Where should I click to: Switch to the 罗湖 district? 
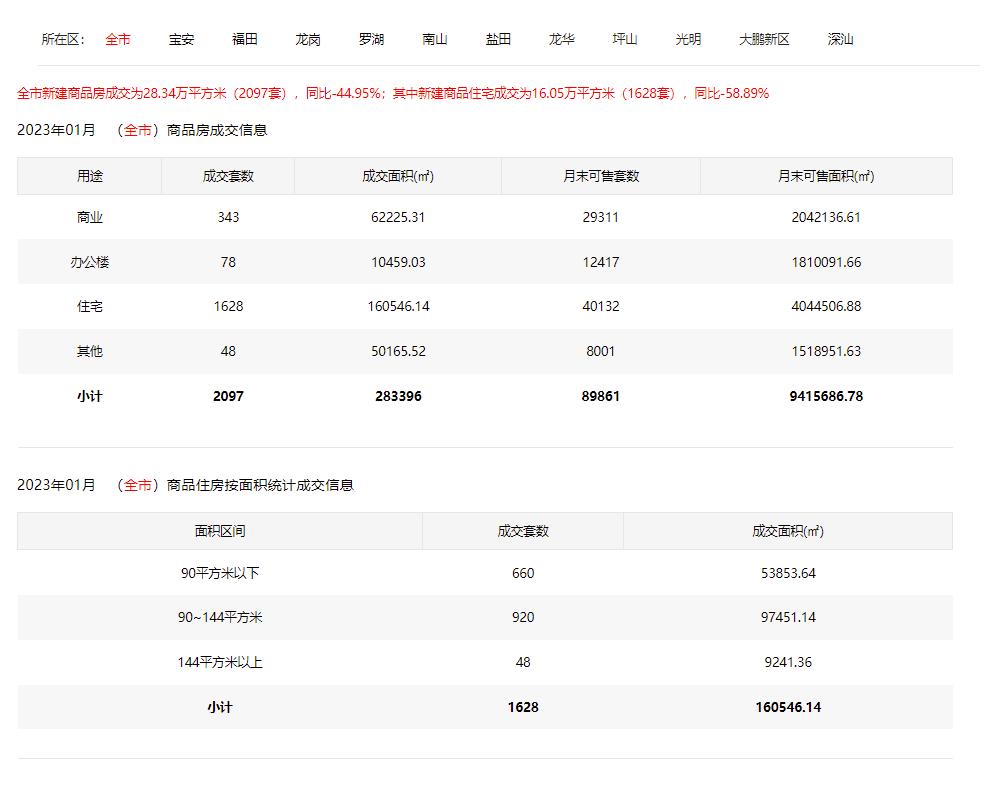(372, 39)
